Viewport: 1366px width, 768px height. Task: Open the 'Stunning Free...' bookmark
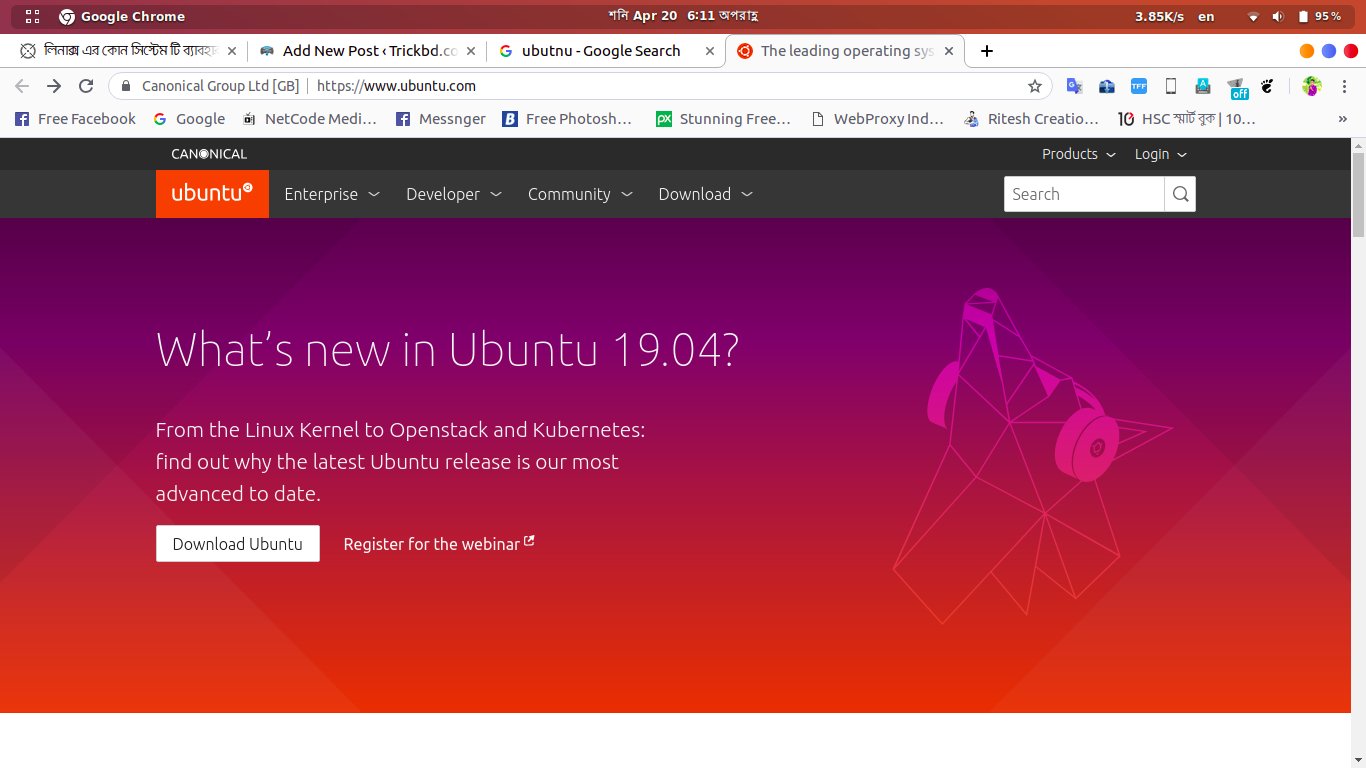[723, 119]
